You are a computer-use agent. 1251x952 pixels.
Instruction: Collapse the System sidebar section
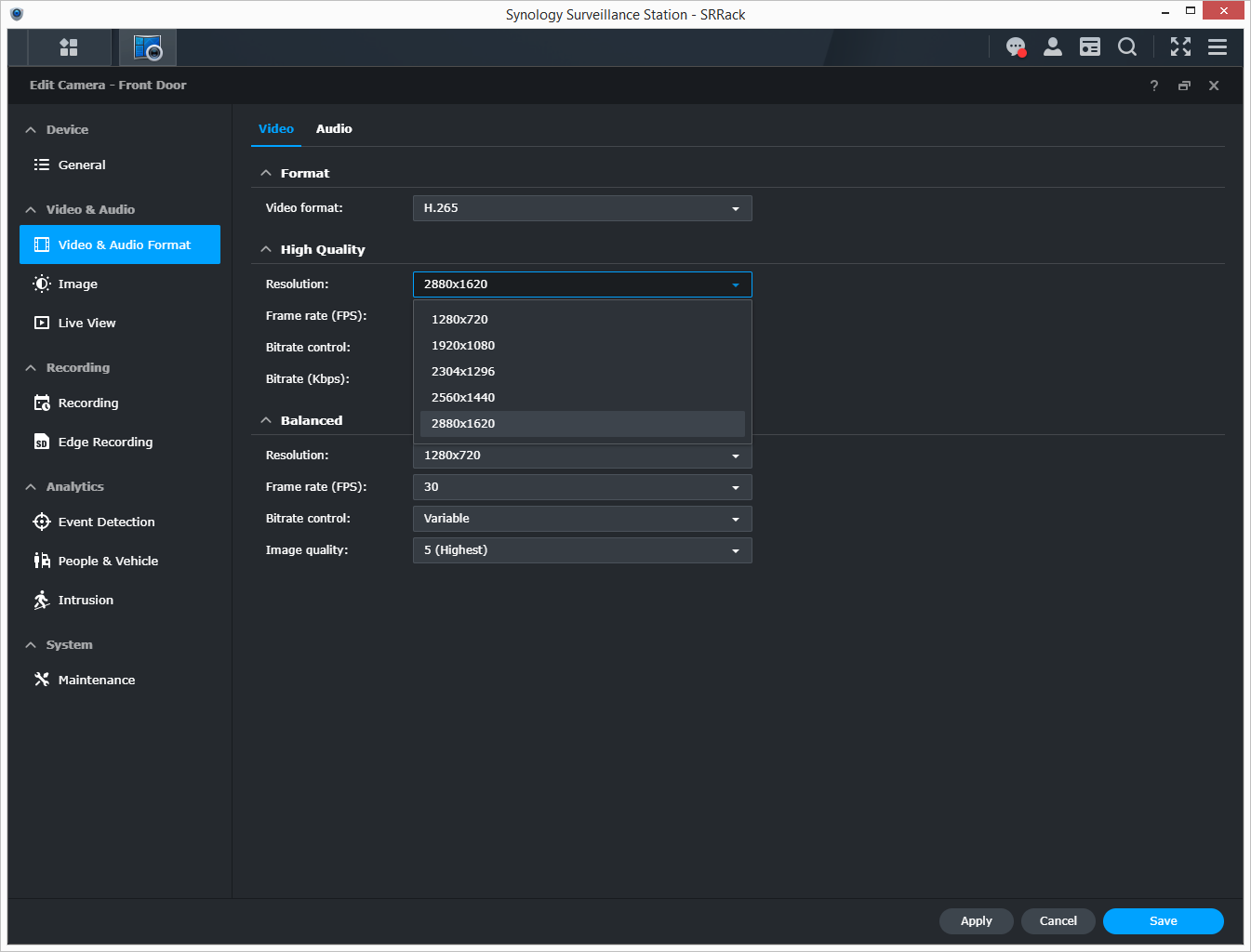tap(31, 645)
